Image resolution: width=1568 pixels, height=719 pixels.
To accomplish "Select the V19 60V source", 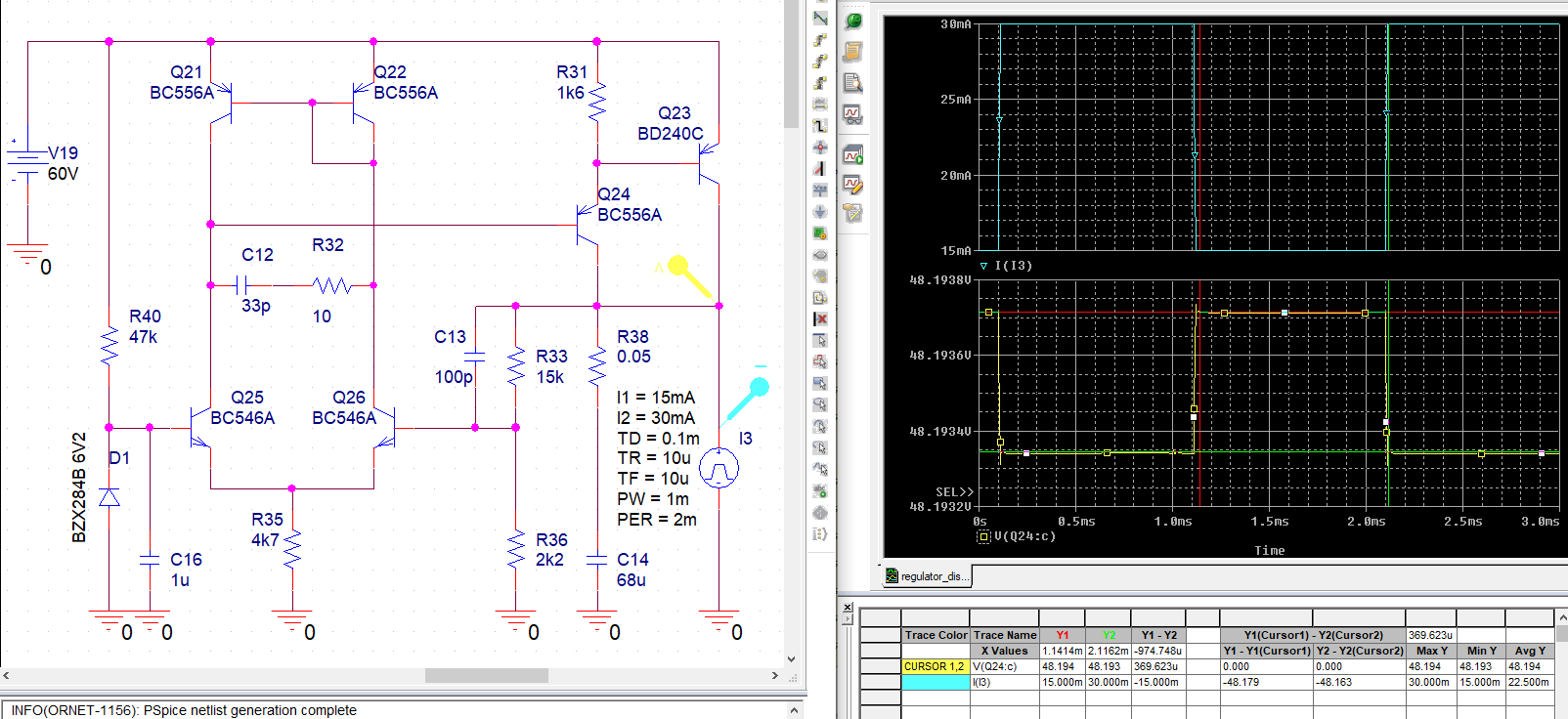I will [x=28, y=164].
